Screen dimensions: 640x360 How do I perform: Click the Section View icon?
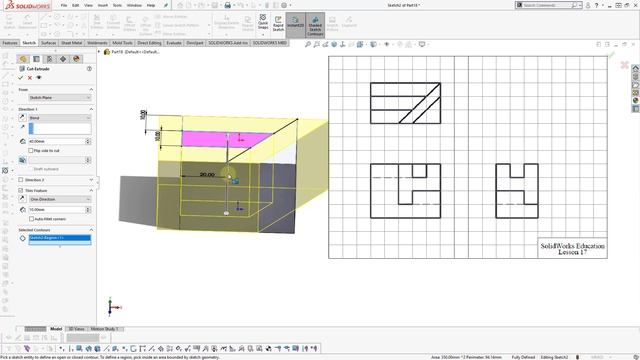pyautogui.click(x=334, y=44)
